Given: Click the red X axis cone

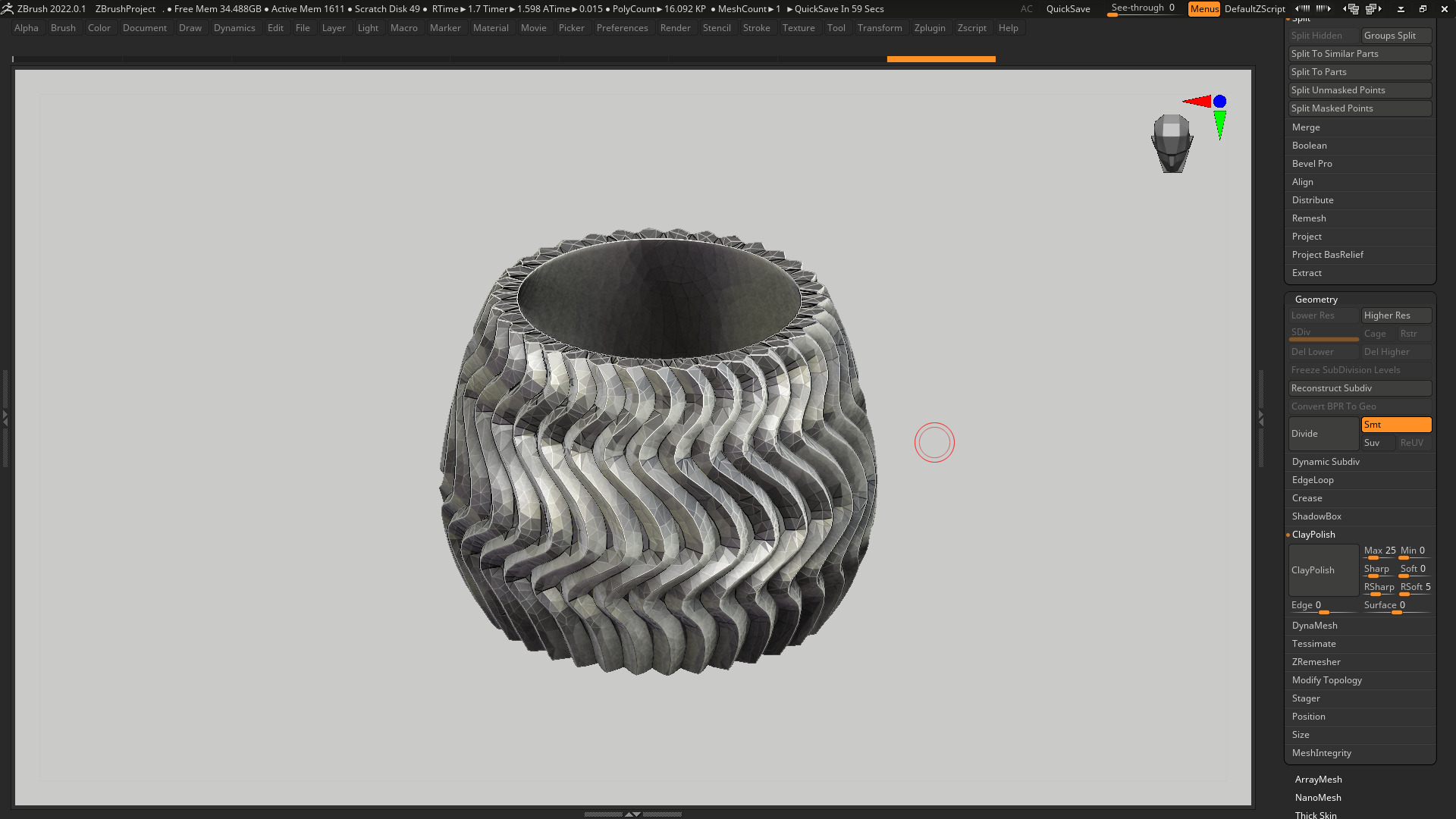Looking at the screenshot, I should point(1197,101).
